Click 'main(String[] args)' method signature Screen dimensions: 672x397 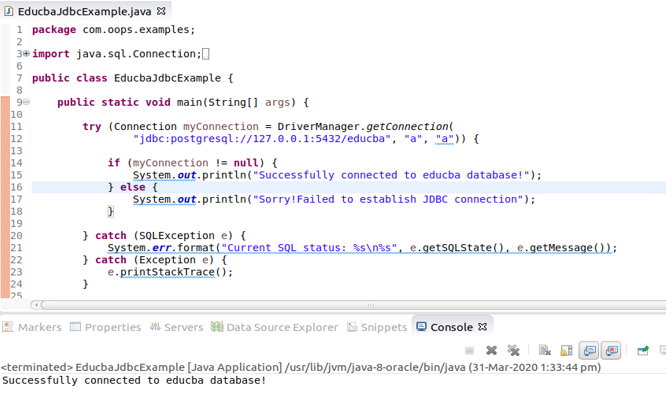236,102
